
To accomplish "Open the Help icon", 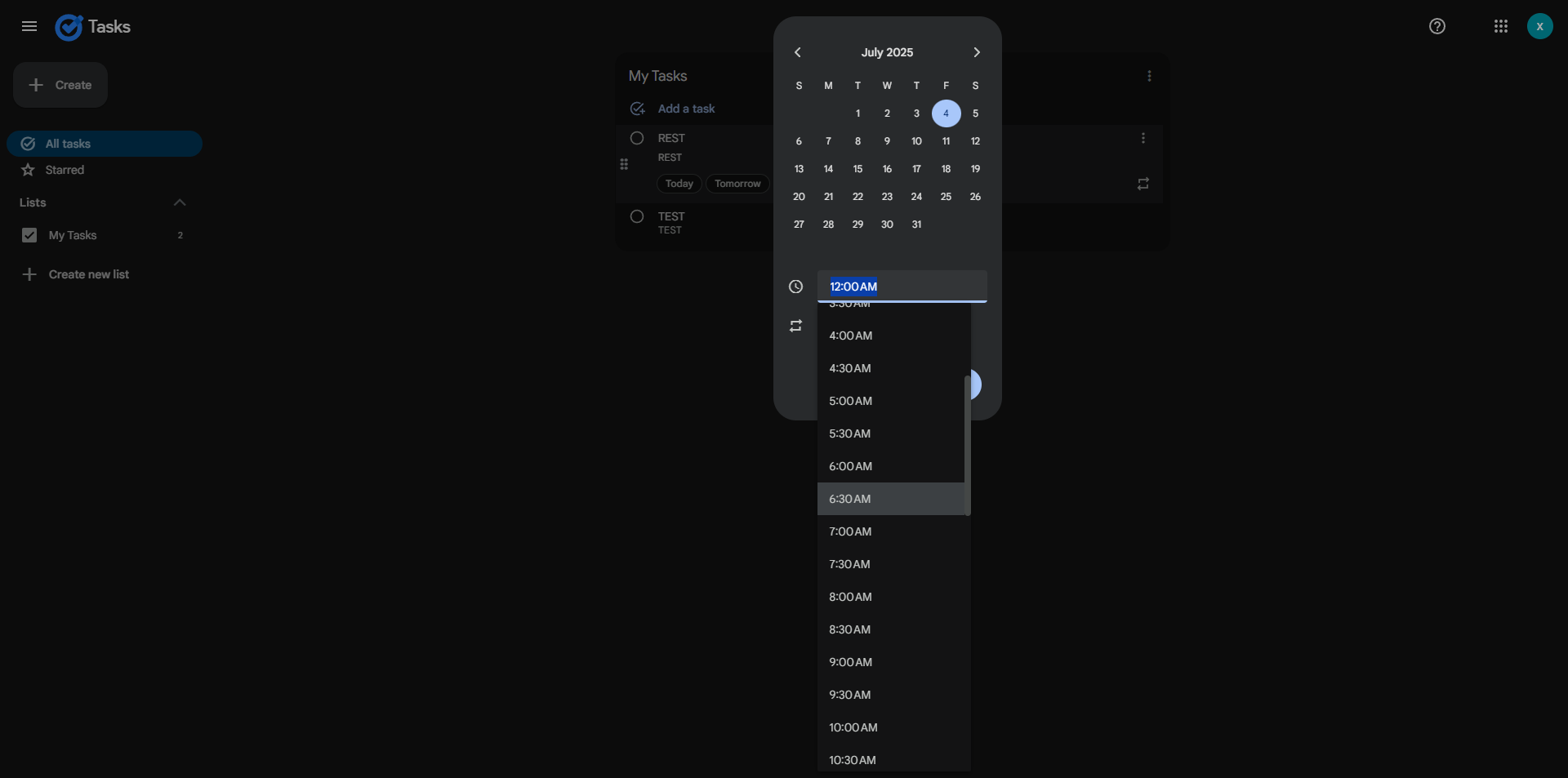I will coord(1437,26).
